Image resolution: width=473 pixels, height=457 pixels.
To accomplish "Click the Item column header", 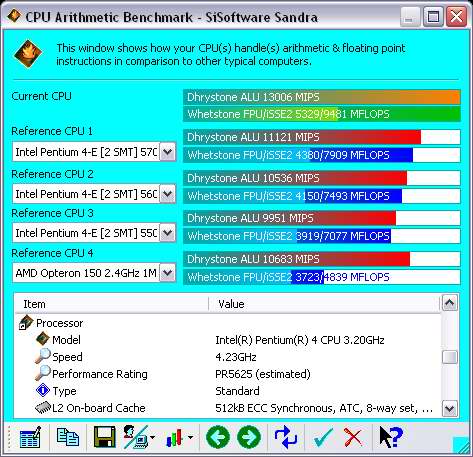I will tap(112, 304).
